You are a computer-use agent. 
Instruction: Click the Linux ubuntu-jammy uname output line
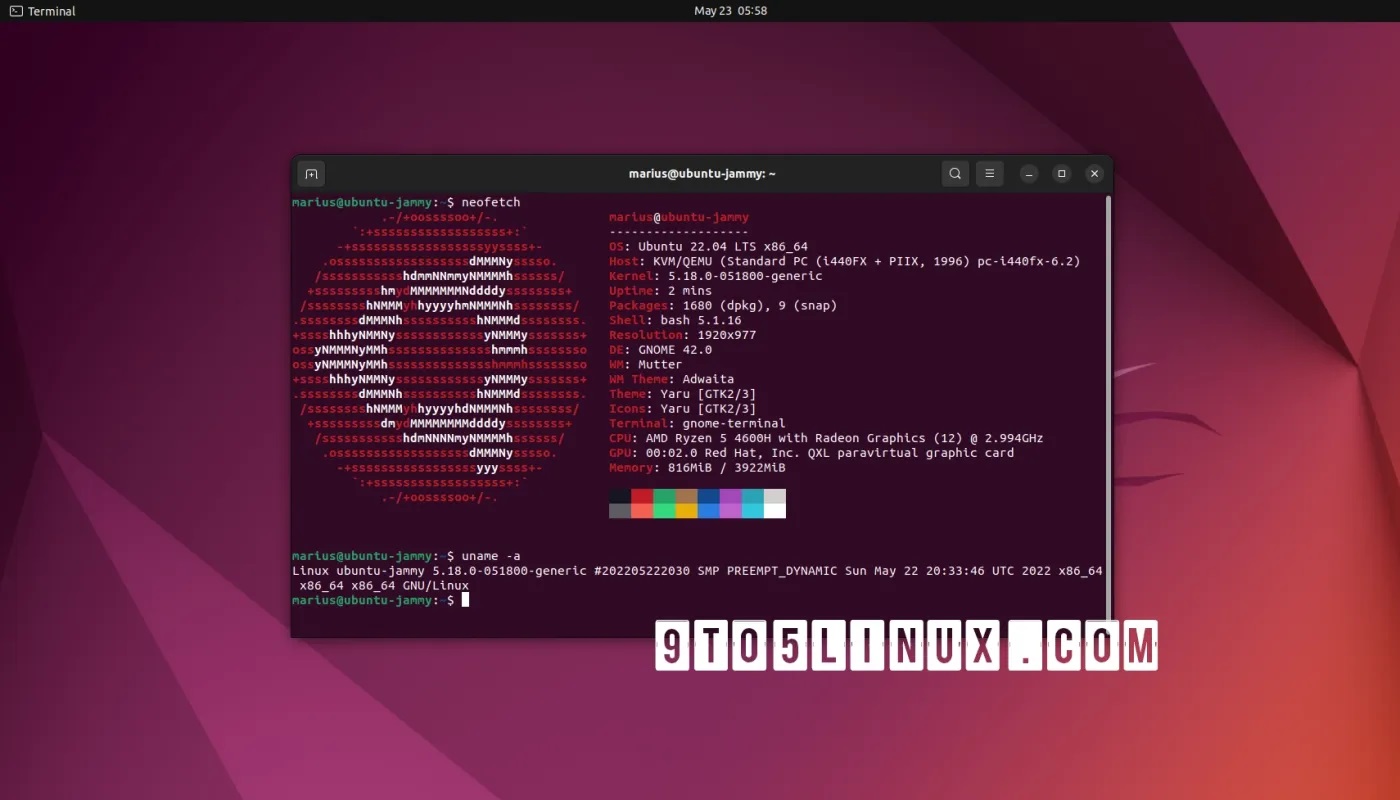pyautogui.click(x=697, y=578)
